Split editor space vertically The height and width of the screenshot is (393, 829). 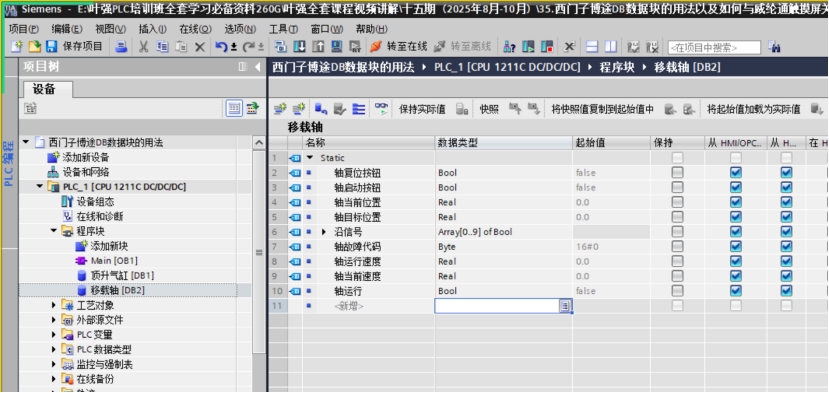[x=611, y=47]
